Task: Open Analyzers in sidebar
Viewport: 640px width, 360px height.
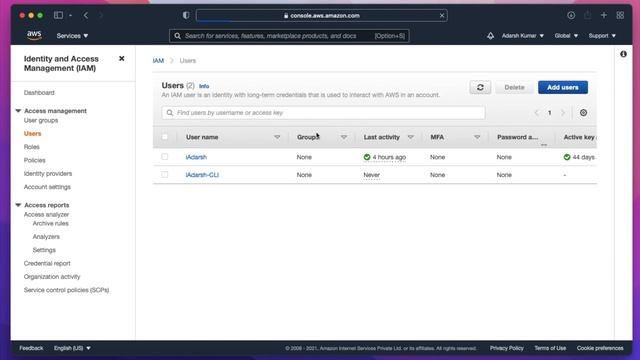Action: click(x=46, y=237)
